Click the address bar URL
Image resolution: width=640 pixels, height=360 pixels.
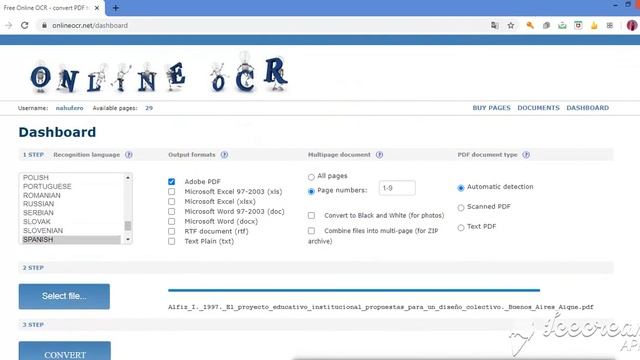point(90,25)
